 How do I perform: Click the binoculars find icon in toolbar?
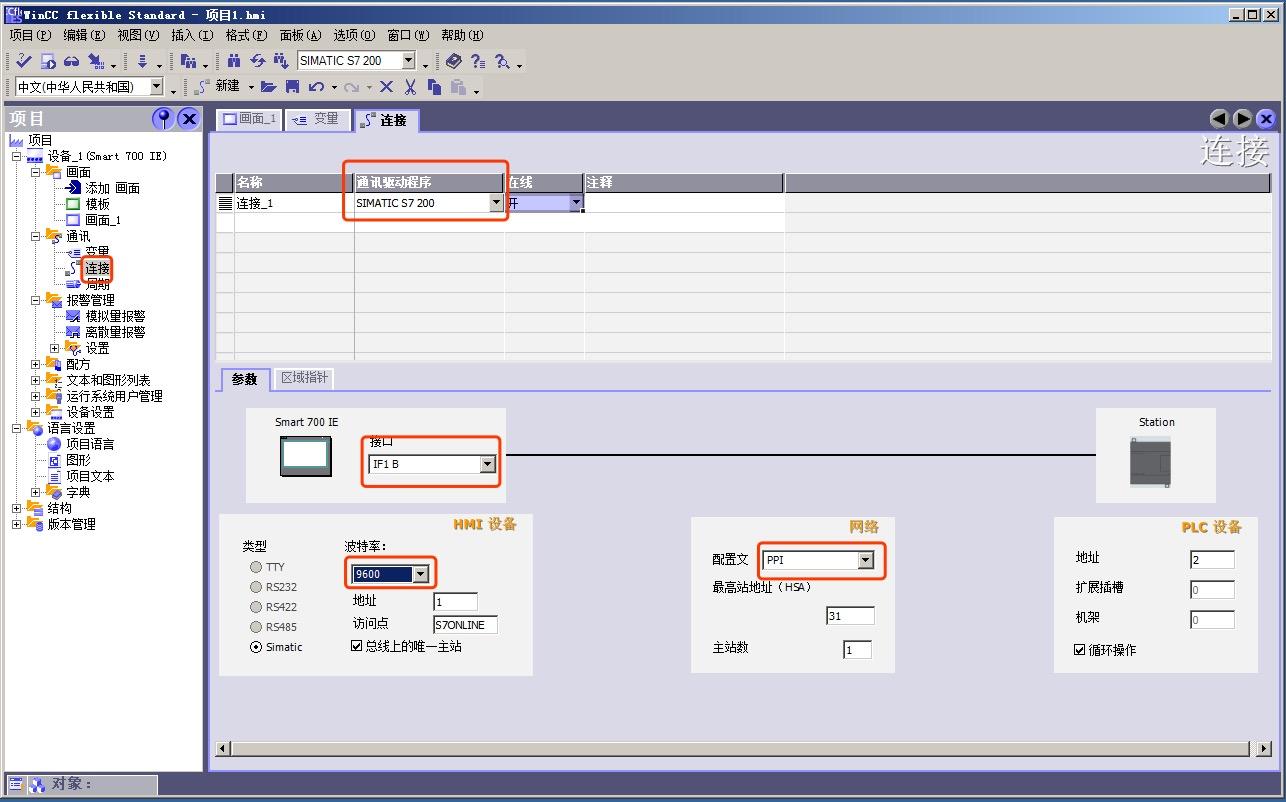coord(234,61)
